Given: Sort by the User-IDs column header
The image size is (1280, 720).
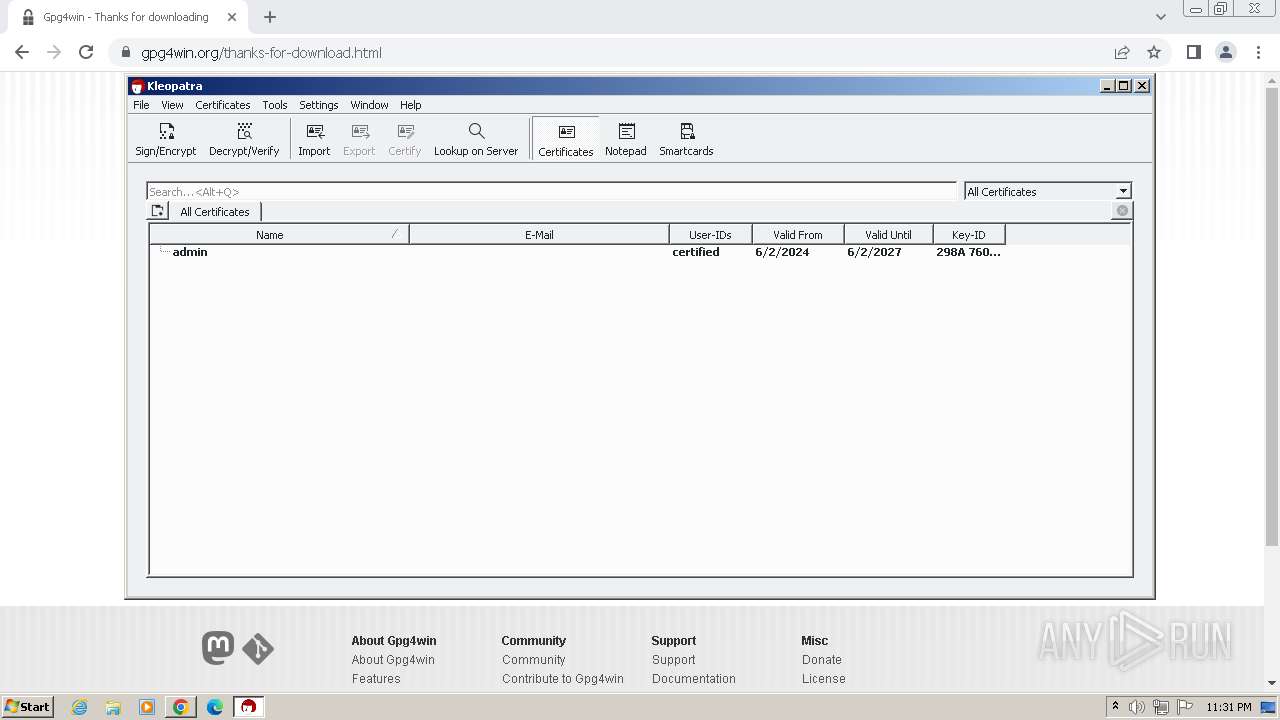Looking at the screenshot, I should pyautogui.click(x=710, y=235).
